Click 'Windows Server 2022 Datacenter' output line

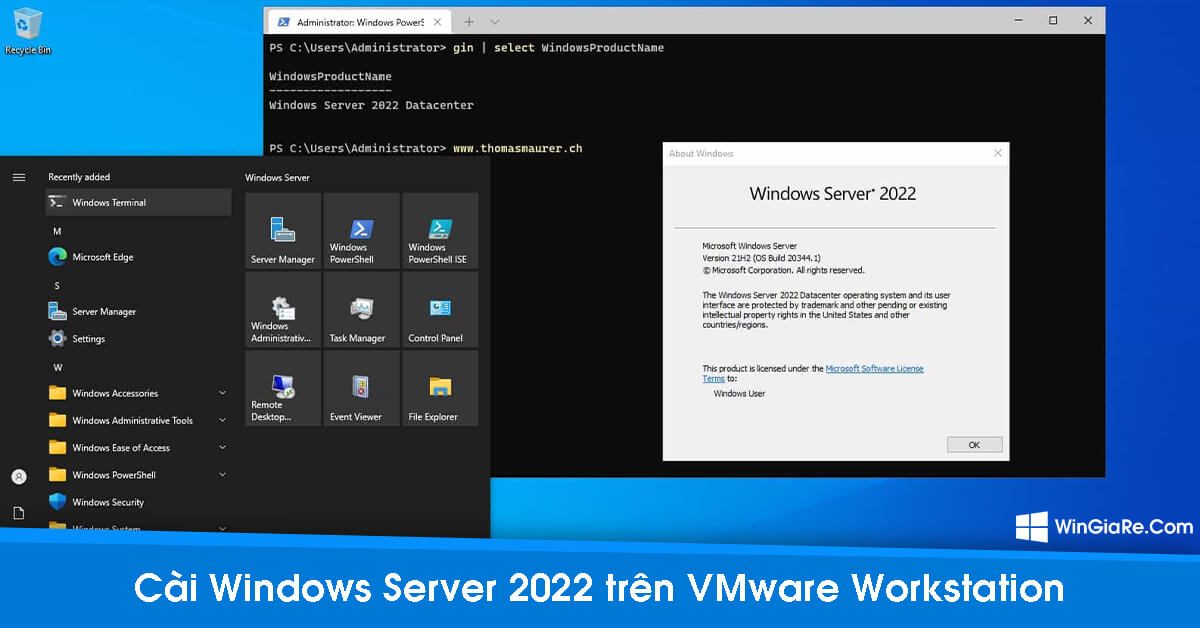371,105
